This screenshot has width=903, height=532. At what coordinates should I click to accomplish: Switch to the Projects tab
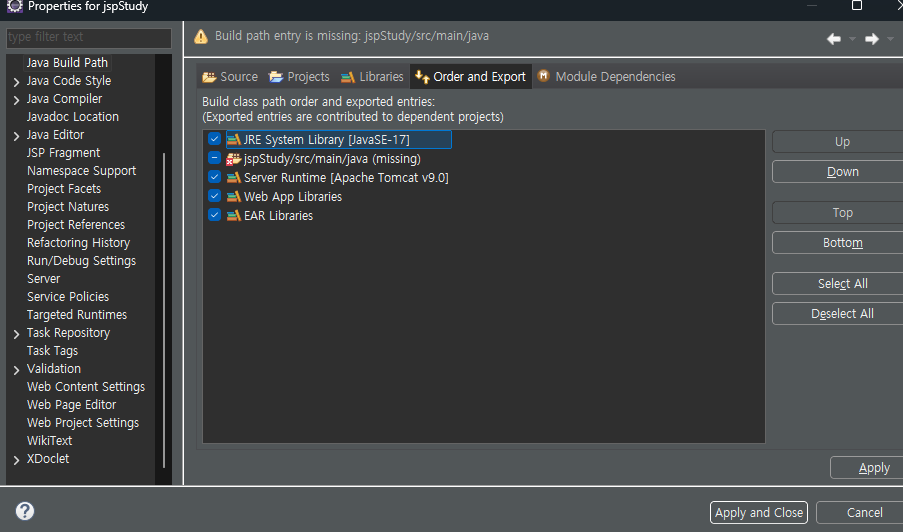point(299,77)
